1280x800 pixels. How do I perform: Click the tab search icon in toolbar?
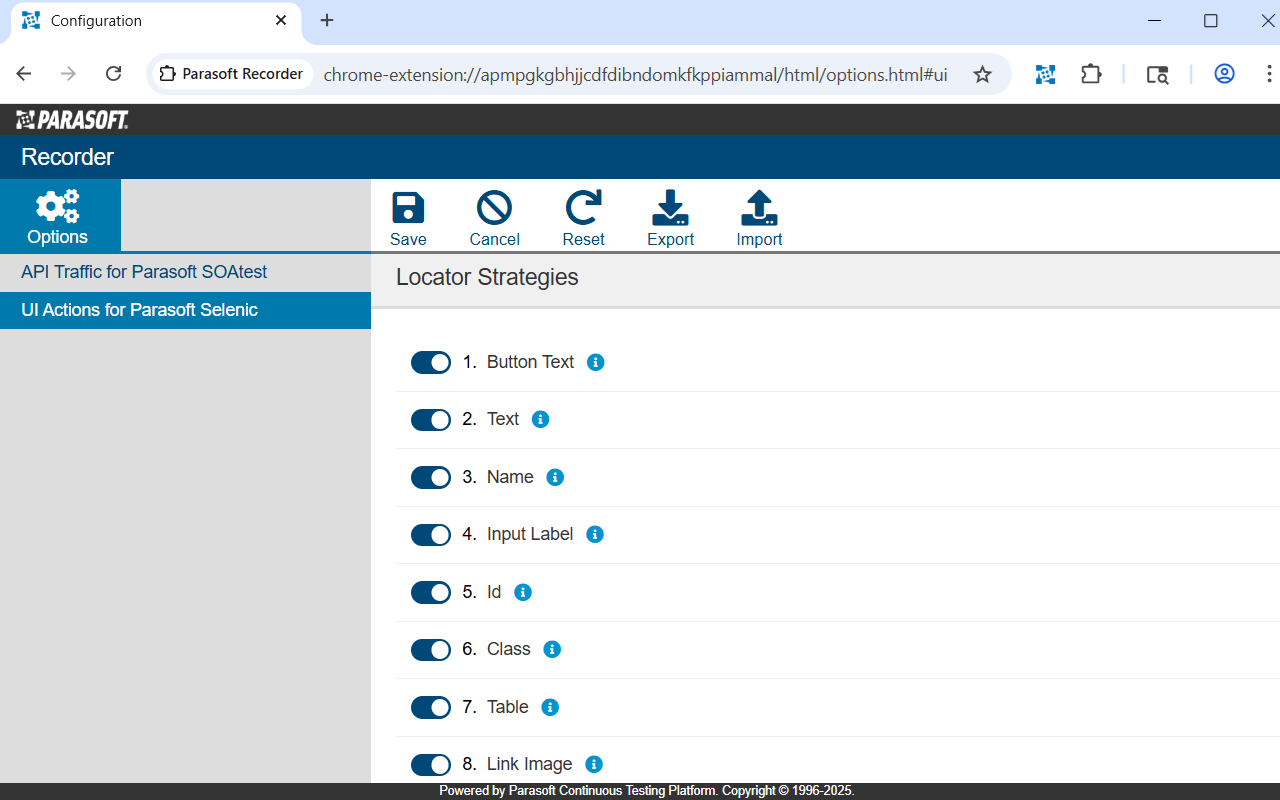[x=1157, y=74]
